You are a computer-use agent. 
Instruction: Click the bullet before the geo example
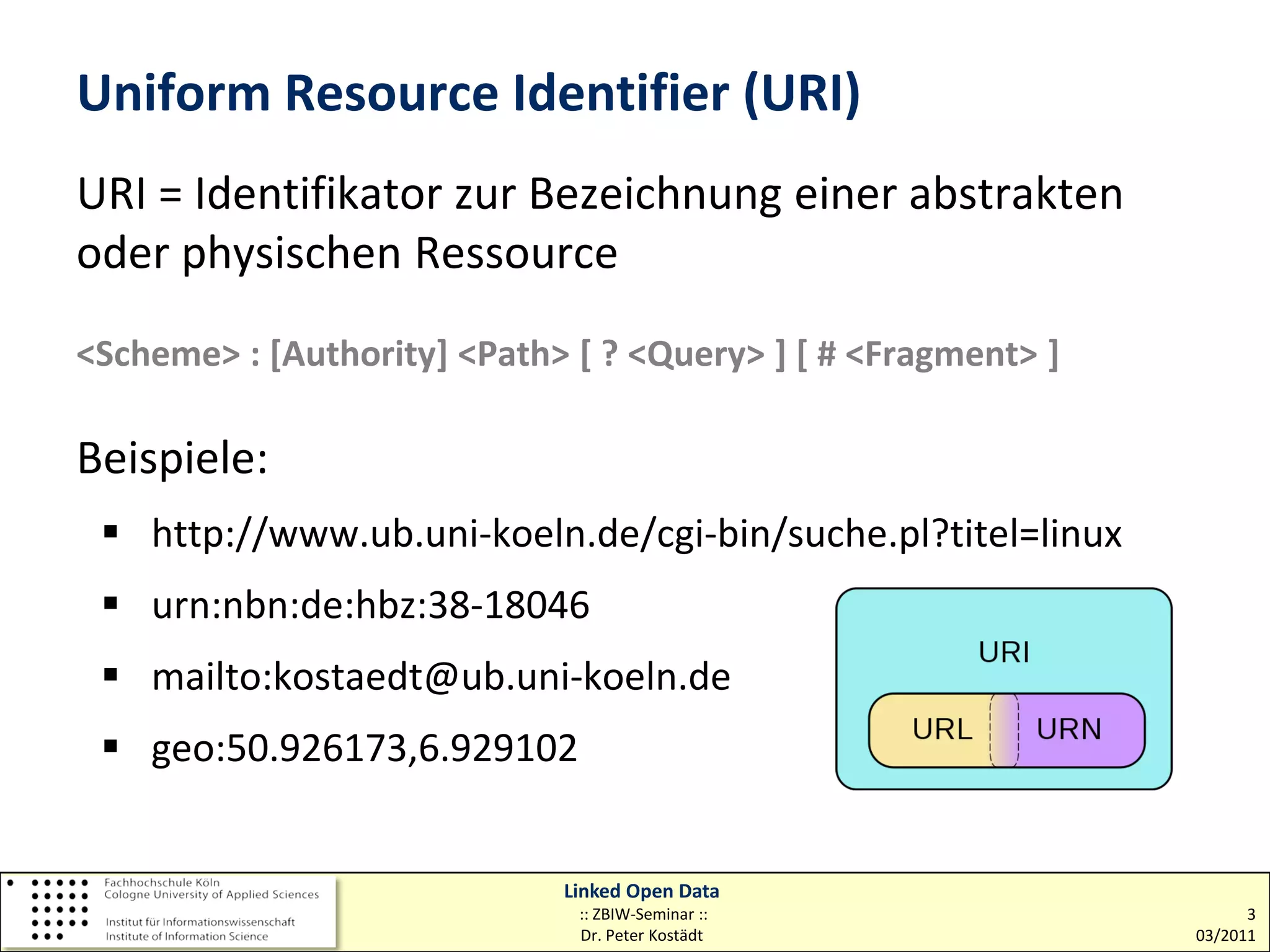click(111, 746)
